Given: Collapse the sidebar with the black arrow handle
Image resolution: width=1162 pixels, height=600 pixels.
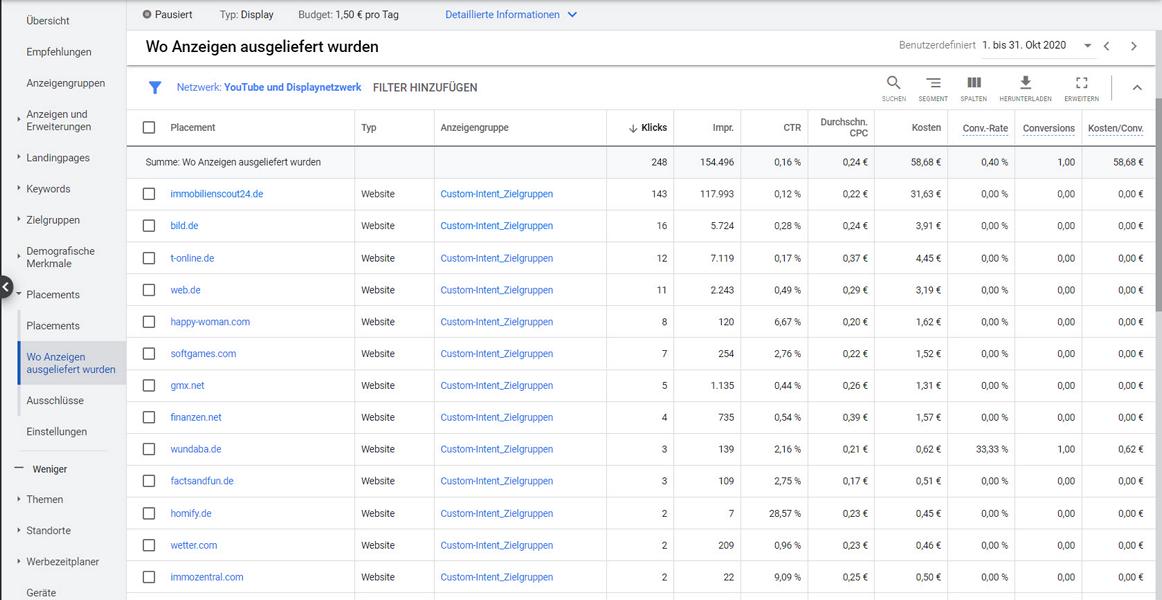Looking at the screenshot, I should point(4,285).
